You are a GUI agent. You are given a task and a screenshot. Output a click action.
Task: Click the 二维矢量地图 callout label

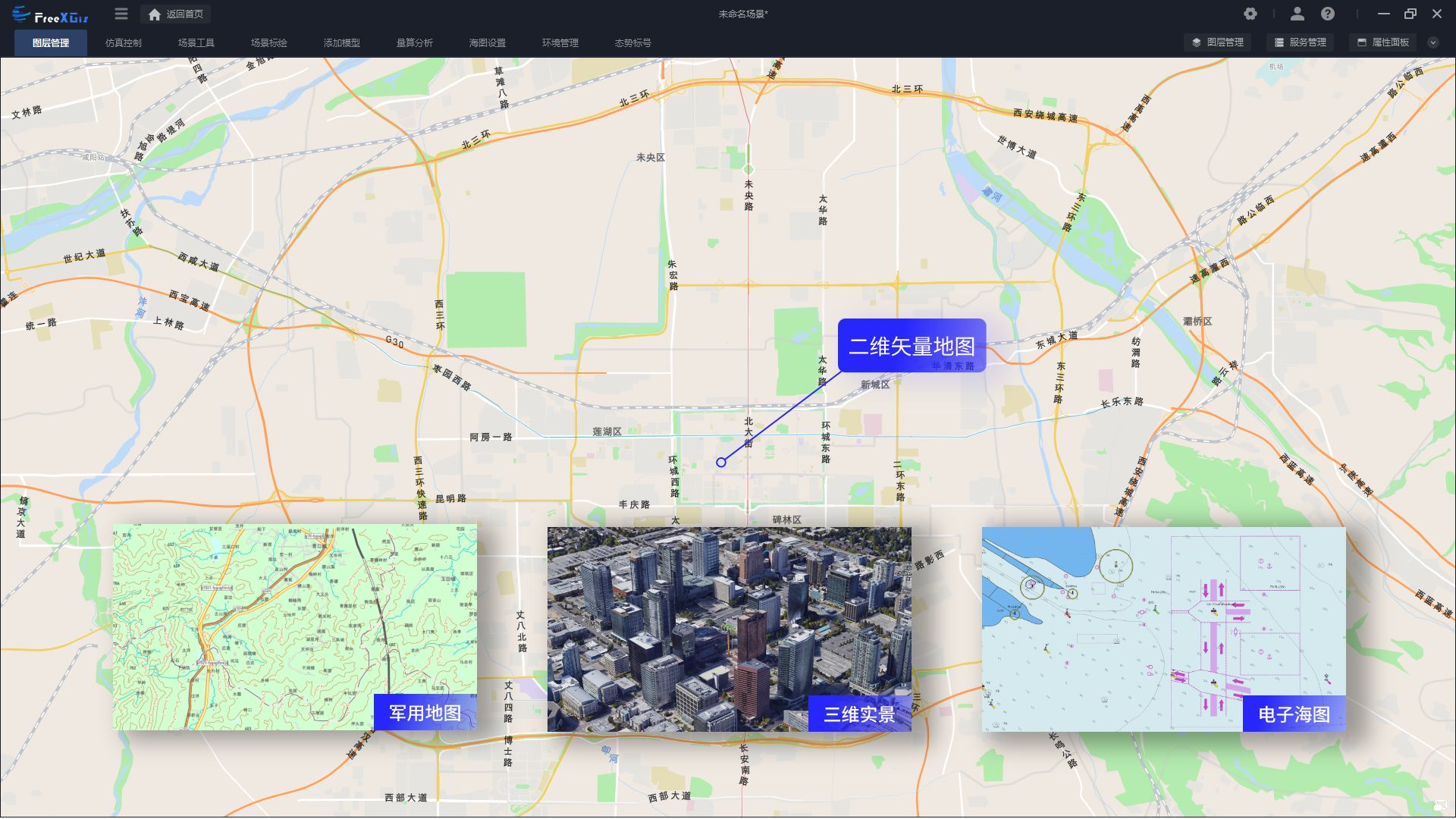(x=912, y=346)
